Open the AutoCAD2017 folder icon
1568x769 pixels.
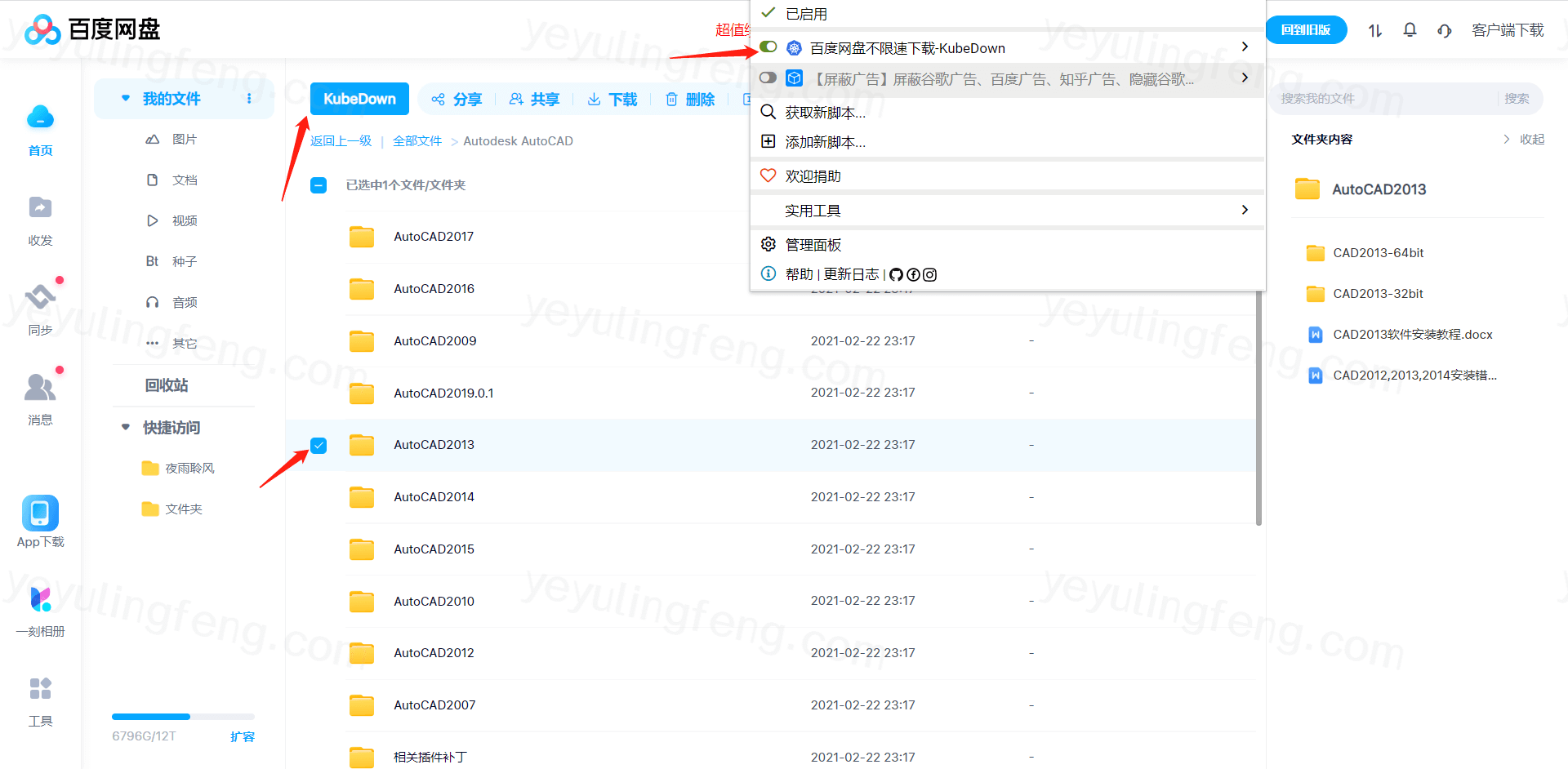click(361, 237)
